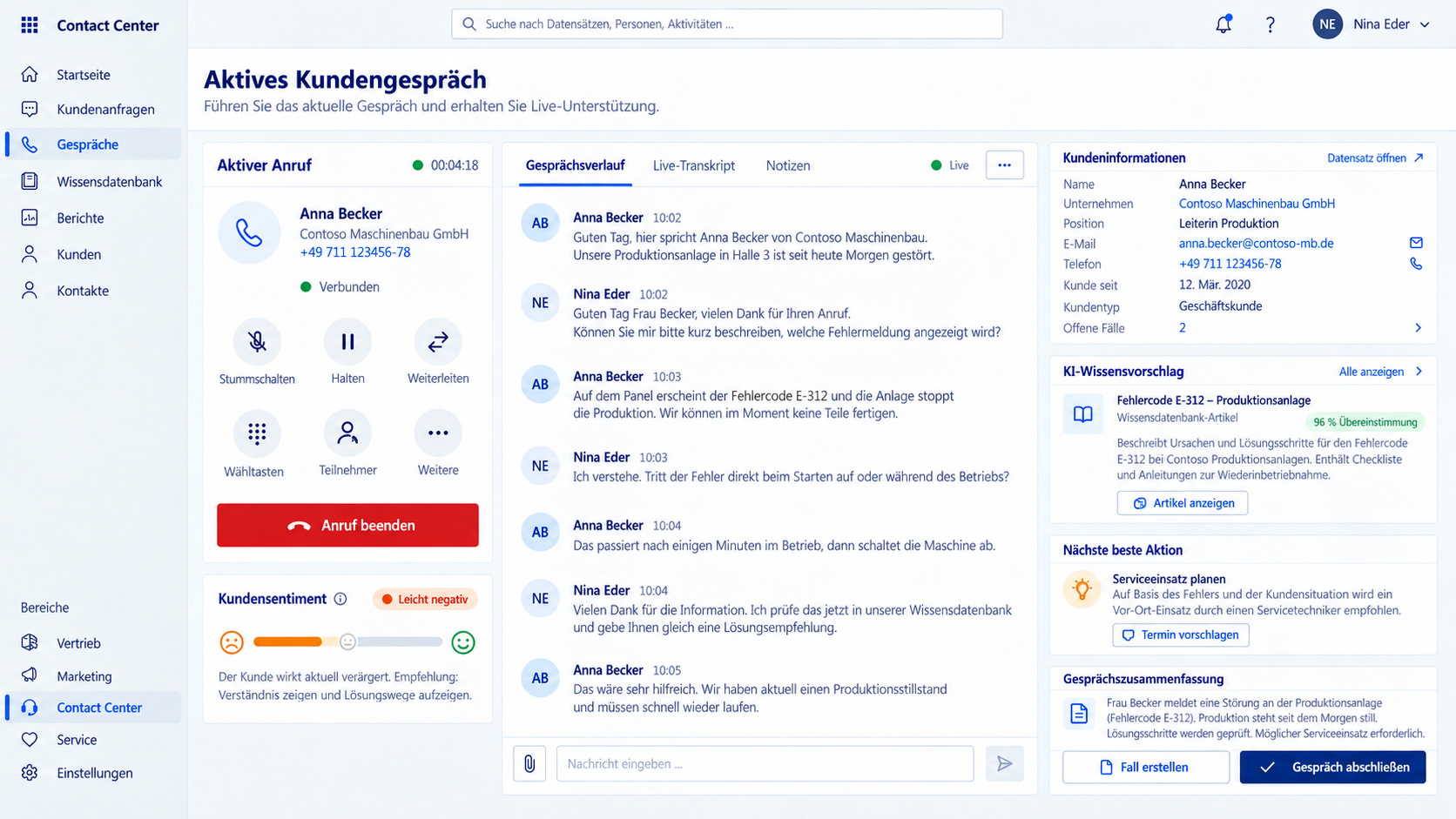Open the three-dot menu beside Live
This screenshot has width=1456, height=819.
(1005, 165)
